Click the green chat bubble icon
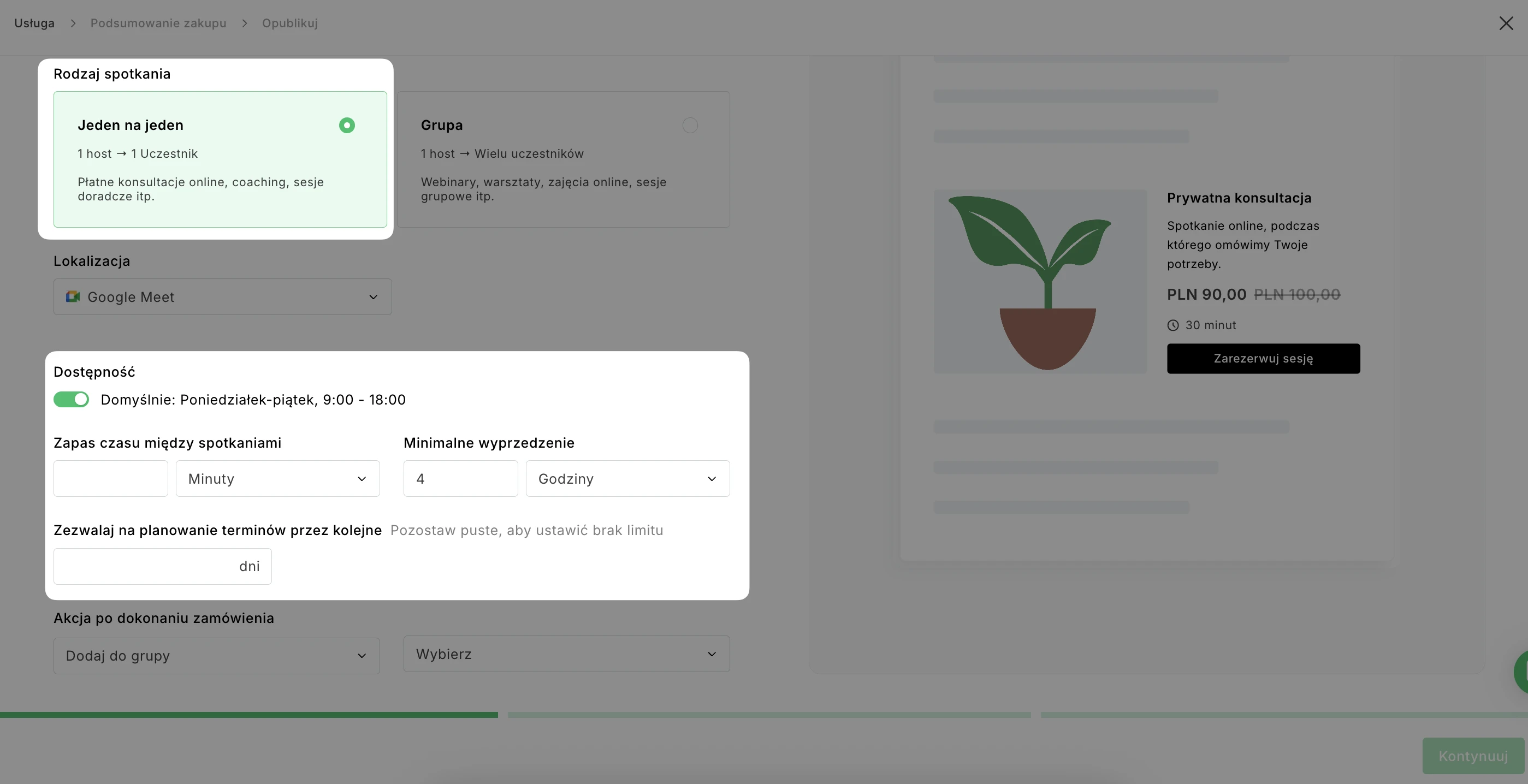This screenshot has height=784, width=1528. tap(1522, 672)
